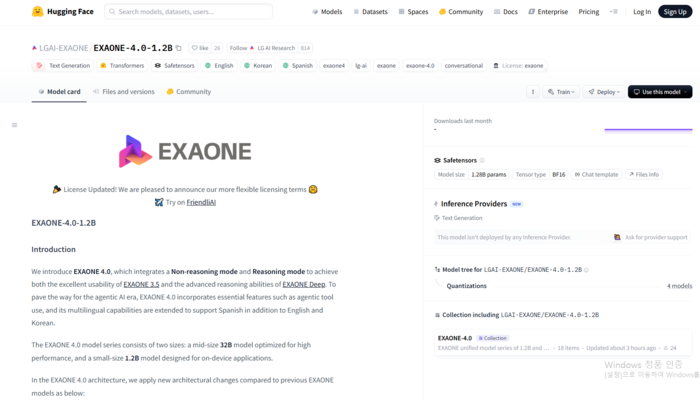Open Datasets in top navigation
Viewport: 700px width, 400px height.
tap(371, 12)
